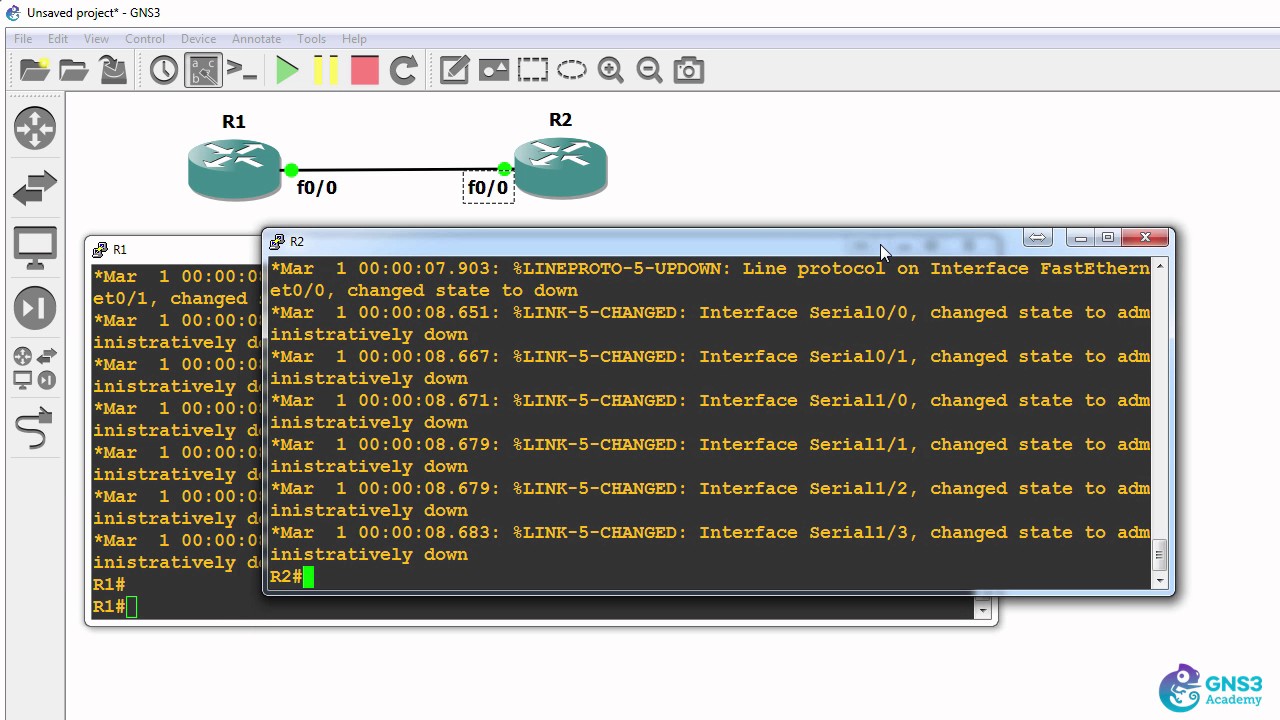The width and height of the screenshot is (1280, 720).
Task: Click PuTTY icon in R2 window title
Action: tap(277, 242)
